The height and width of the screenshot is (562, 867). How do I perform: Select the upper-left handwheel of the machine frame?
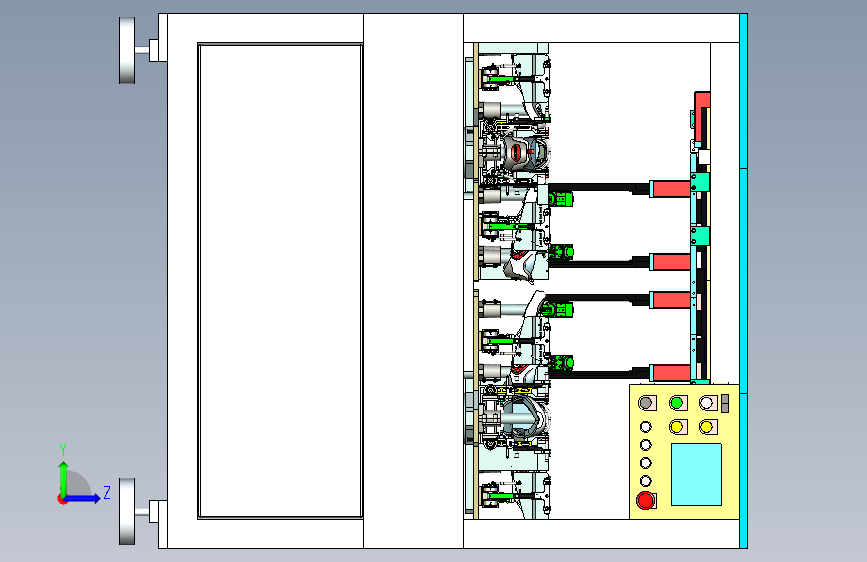coord(127,50)
